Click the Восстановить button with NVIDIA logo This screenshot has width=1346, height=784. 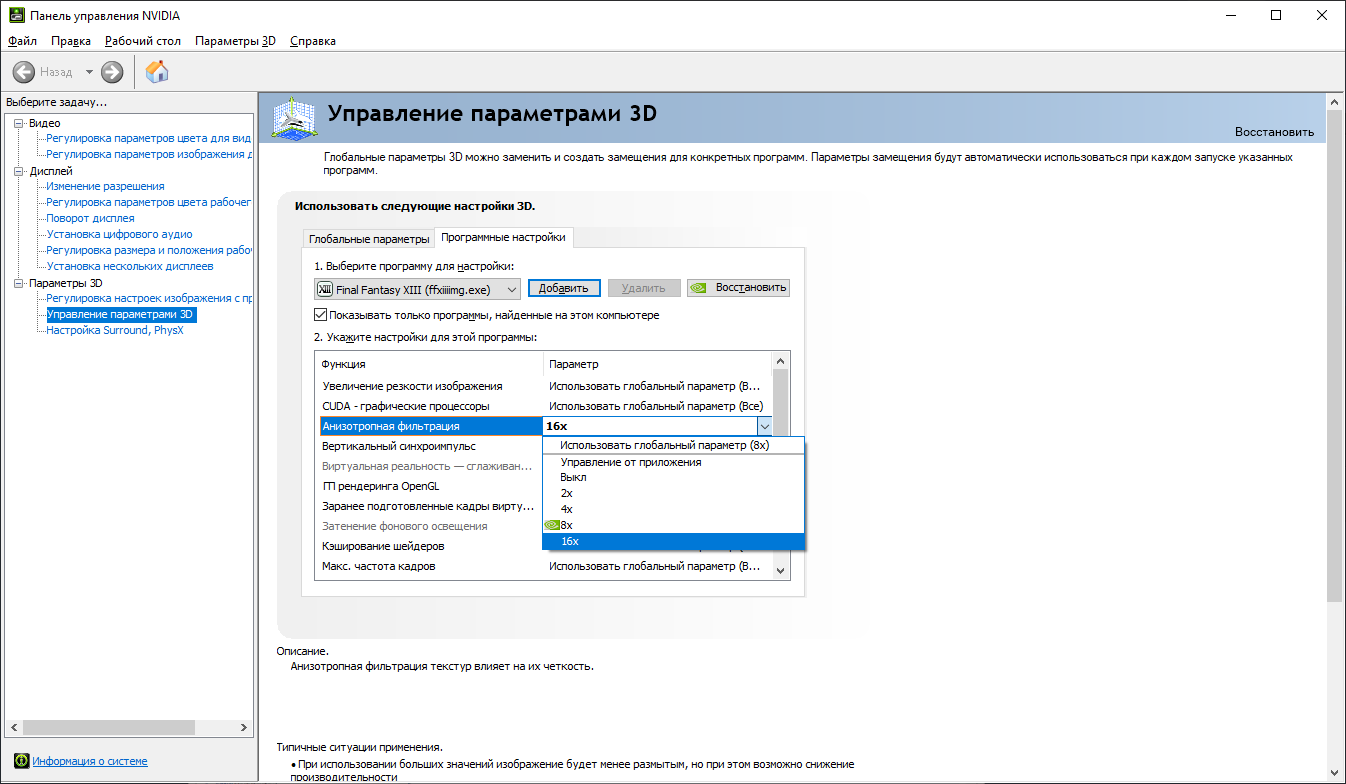click(739, 288)
